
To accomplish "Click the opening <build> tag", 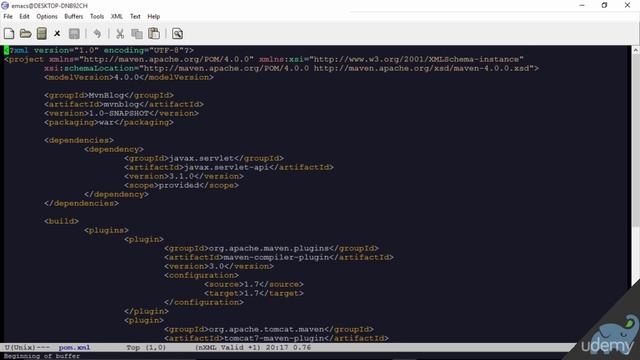I will [61, 221].
